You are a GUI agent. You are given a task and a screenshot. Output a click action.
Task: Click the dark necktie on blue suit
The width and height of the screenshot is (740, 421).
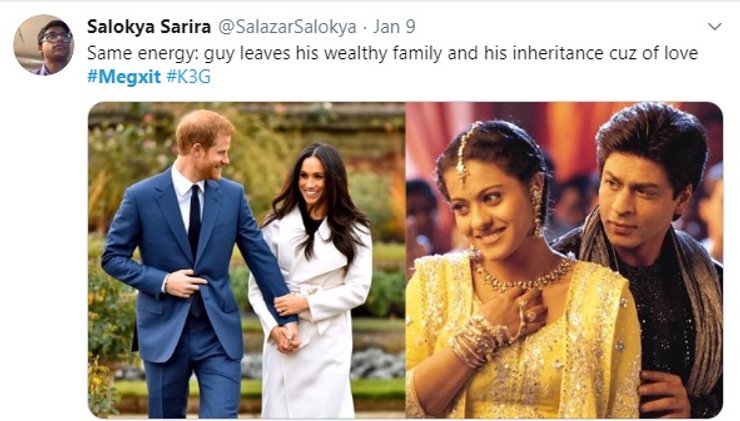pyautogui.click(x=195, y=222)
